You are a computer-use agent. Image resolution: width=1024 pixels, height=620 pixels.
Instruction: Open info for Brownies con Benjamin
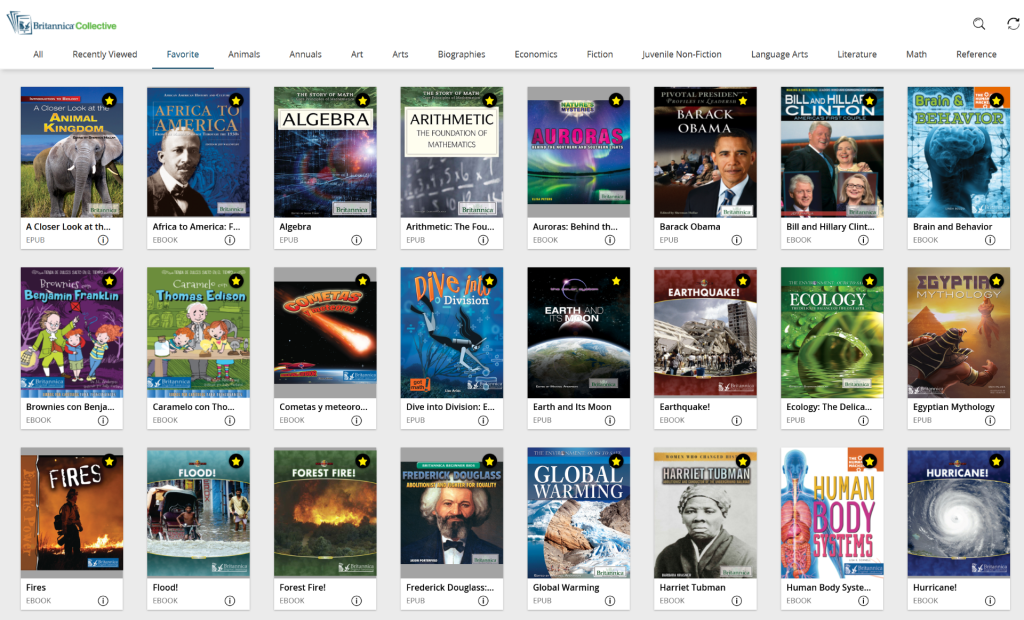[x=103, y=420]
